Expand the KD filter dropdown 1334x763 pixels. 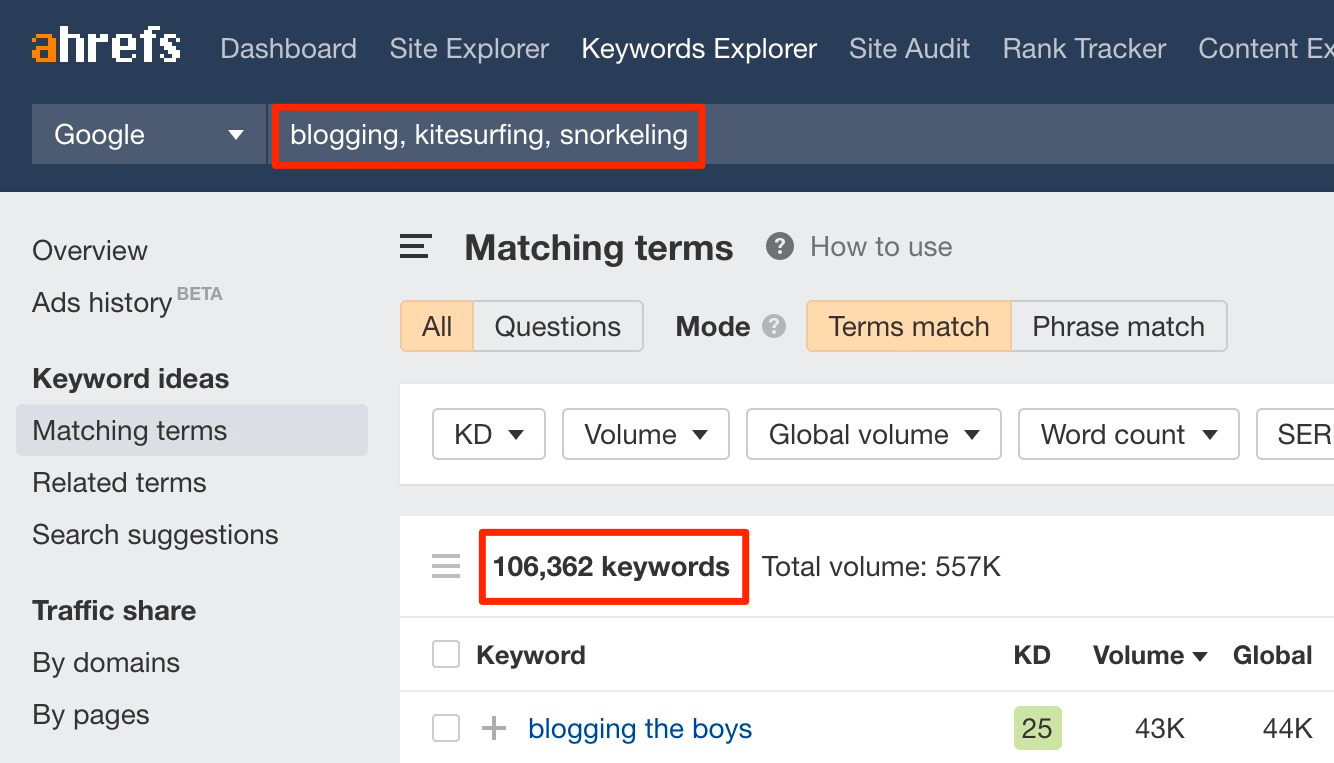(x=488, y=435)
